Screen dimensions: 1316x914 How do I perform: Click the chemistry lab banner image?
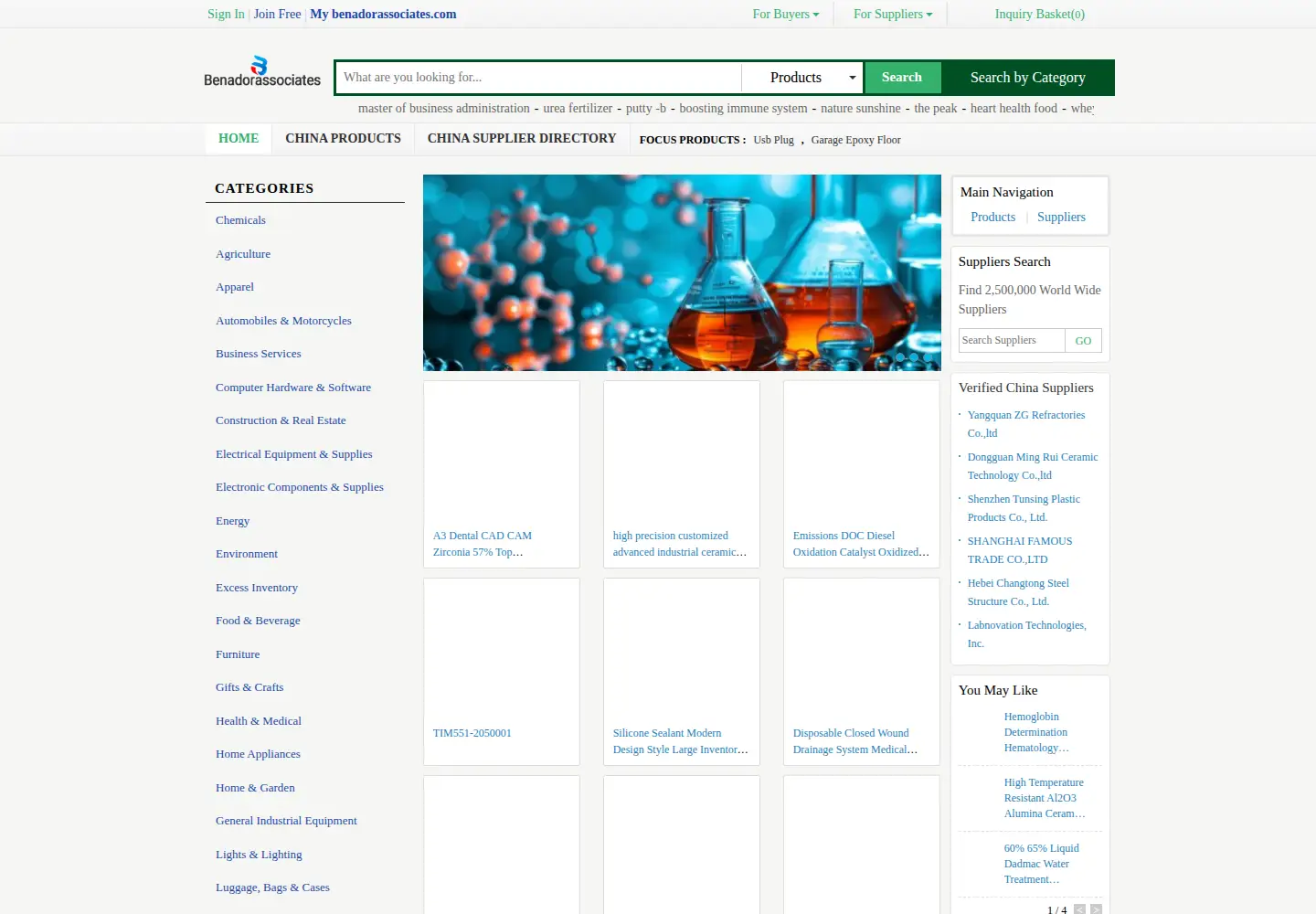tap(682, 272)
